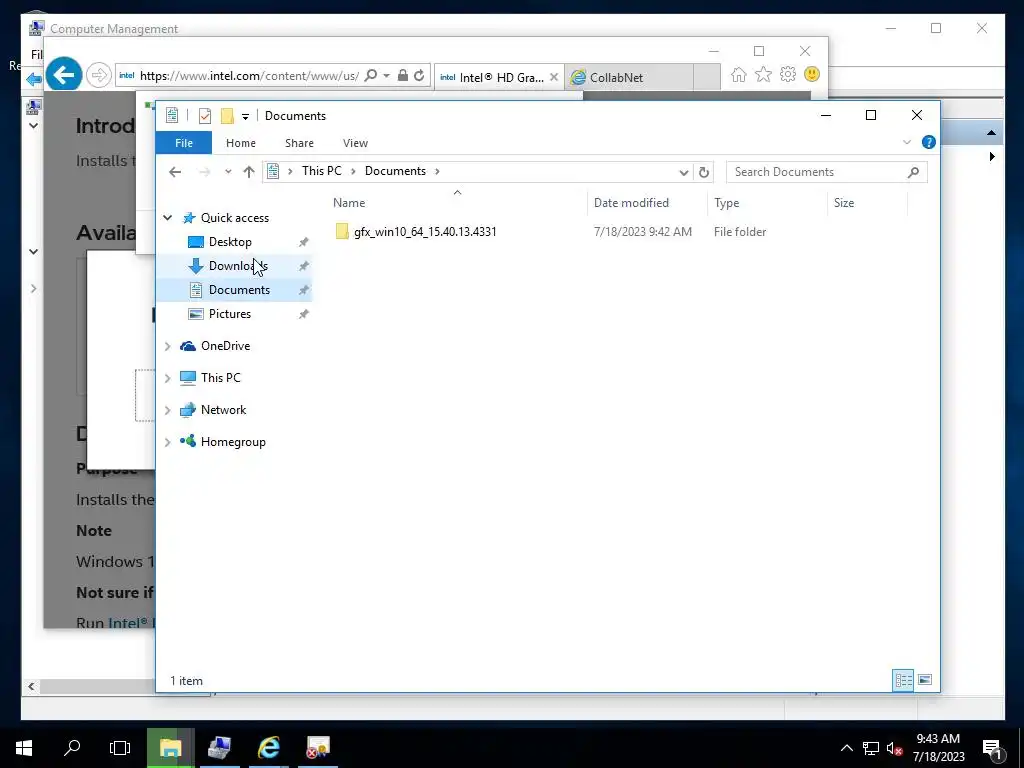Open Task View on taskbar
The height and width of the screenshot is (768, 1024).
click(x=120, y=748)
